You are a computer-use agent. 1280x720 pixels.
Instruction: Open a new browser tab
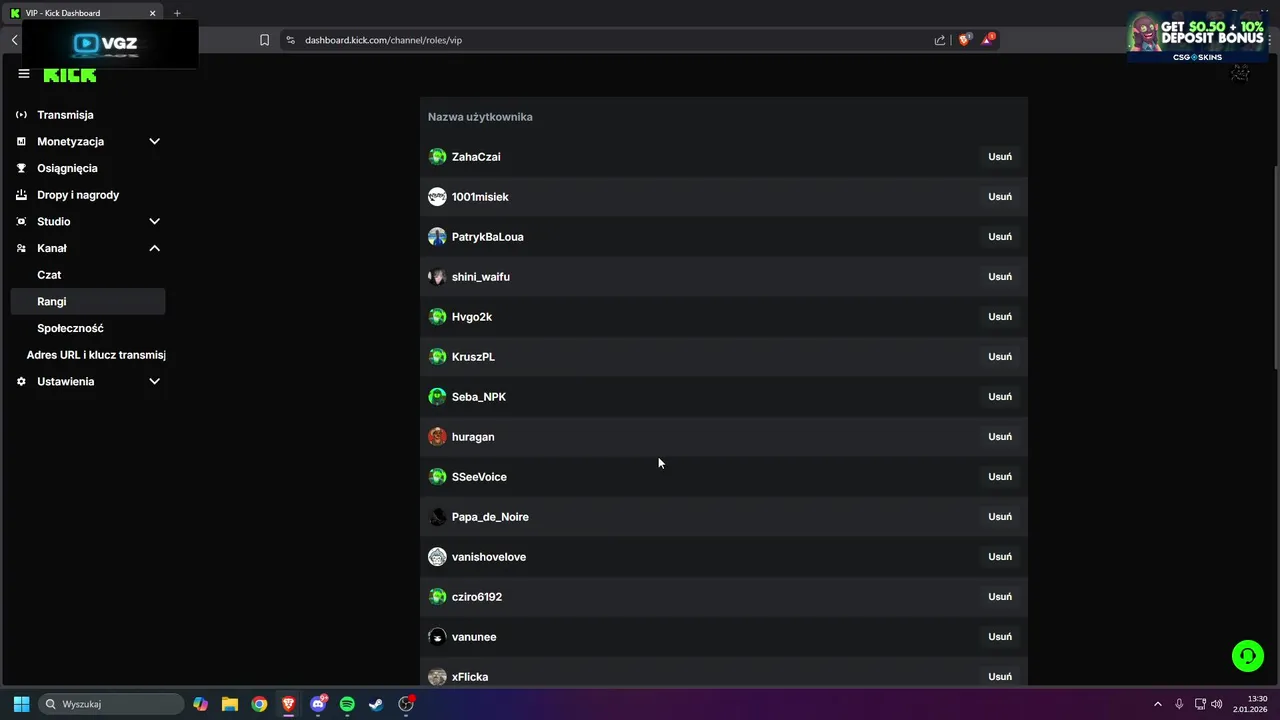[177, 13]
